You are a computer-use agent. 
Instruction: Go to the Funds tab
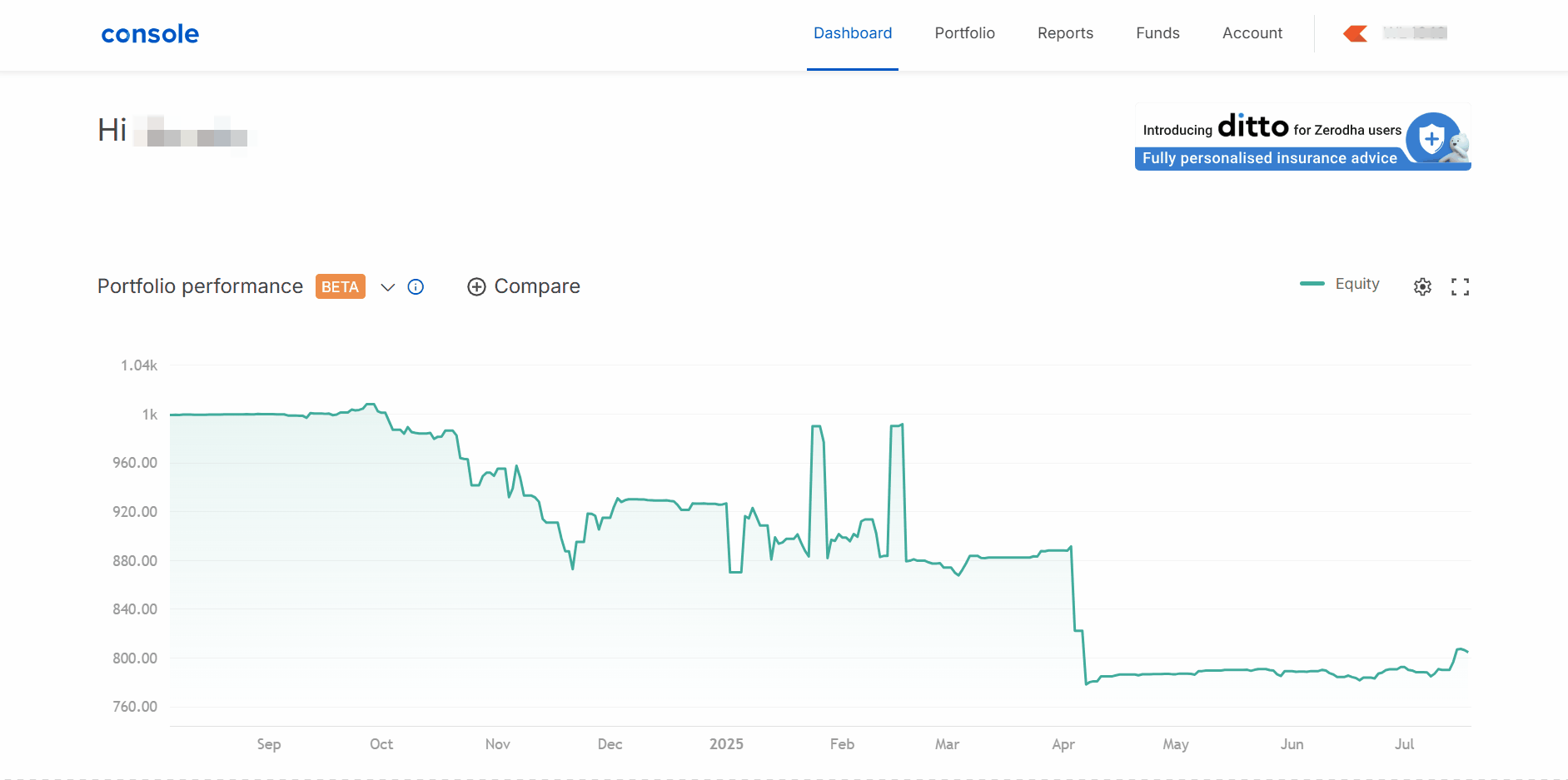coord(1157,33)
